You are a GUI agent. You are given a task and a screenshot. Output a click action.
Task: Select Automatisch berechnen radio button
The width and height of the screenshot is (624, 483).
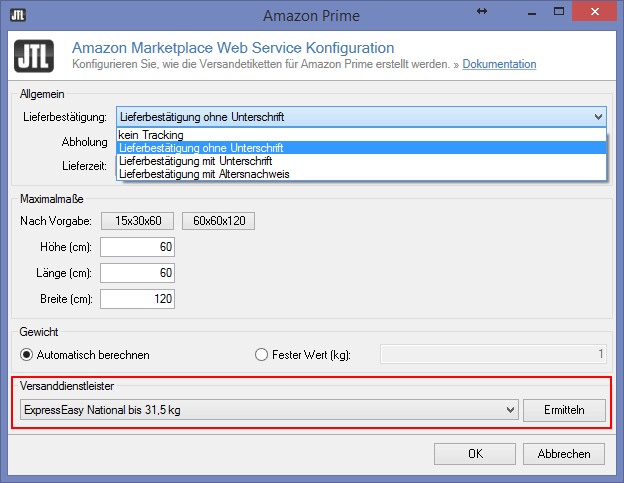pos(27,354)
